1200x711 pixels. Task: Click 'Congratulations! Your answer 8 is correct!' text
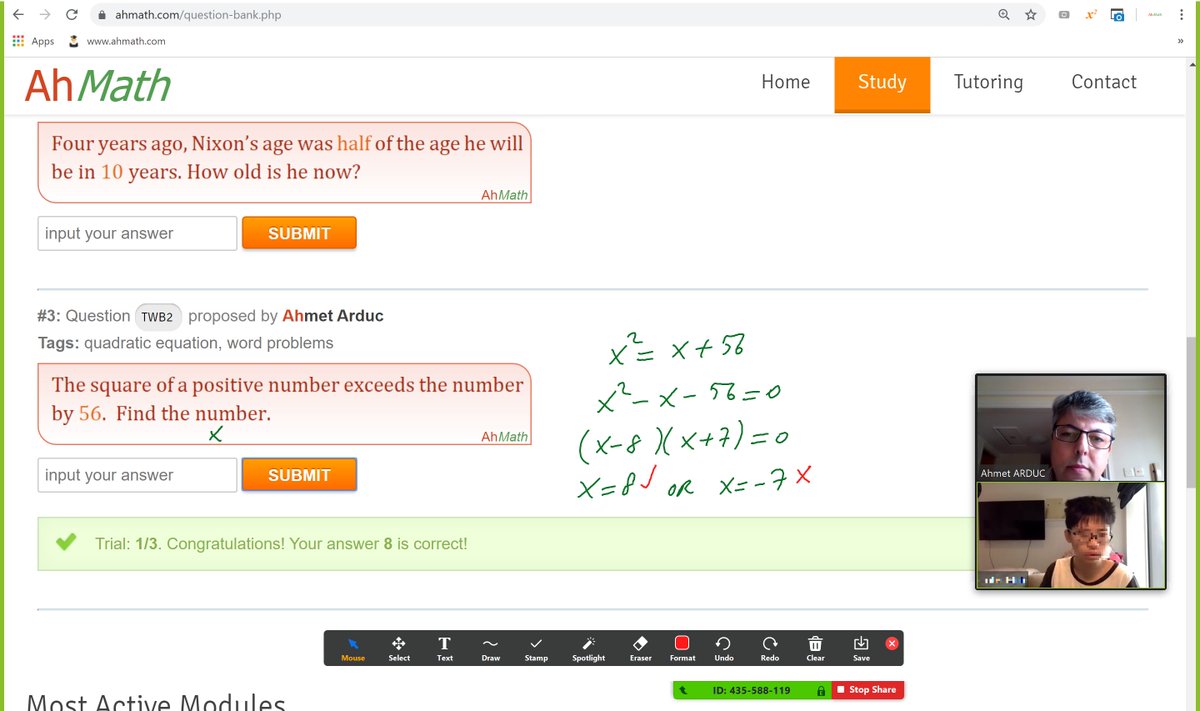point(317,544)
